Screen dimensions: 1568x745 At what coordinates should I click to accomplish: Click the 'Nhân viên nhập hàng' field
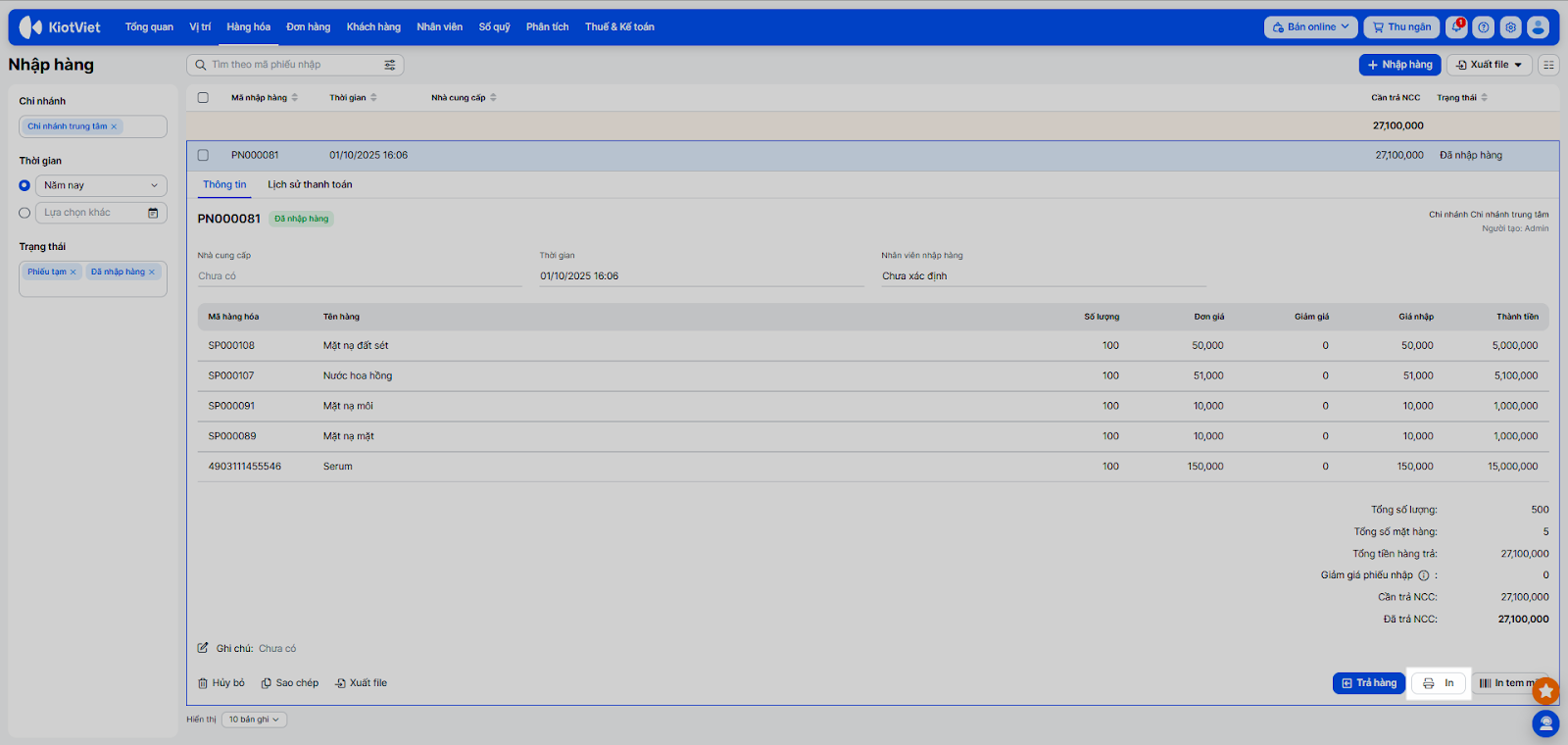pos(1044,276)
